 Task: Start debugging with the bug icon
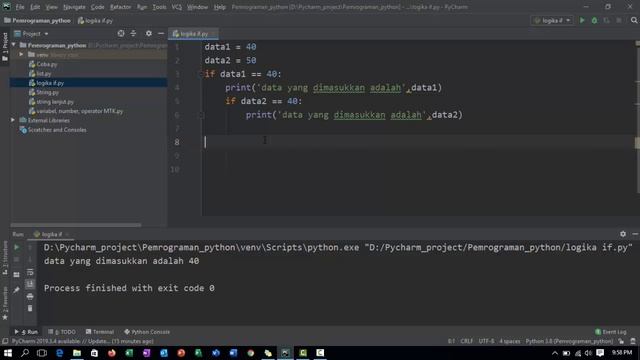[594, 20]
